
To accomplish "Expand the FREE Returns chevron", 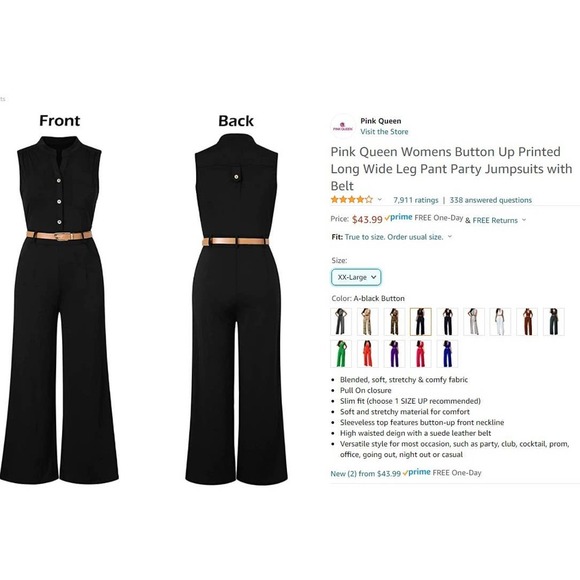I will tap(524, 220).
